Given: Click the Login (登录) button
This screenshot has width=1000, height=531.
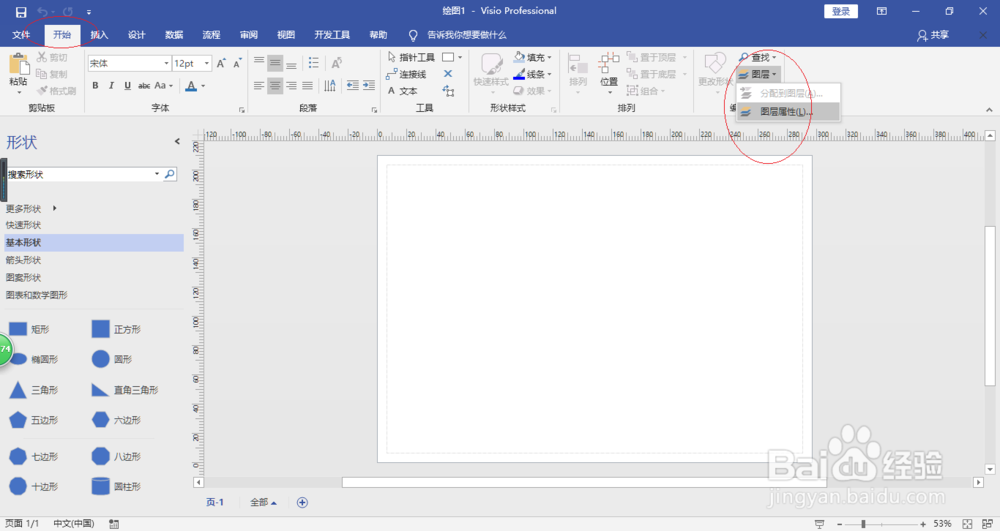Looking at the screenshot, I should coord(841,11).
